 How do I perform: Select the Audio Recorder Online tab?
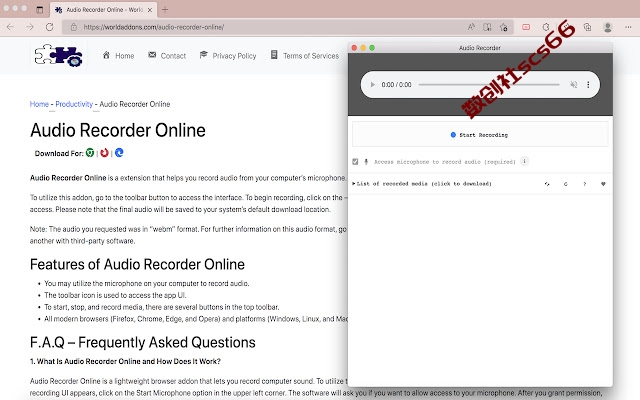[x=103, y=9]
